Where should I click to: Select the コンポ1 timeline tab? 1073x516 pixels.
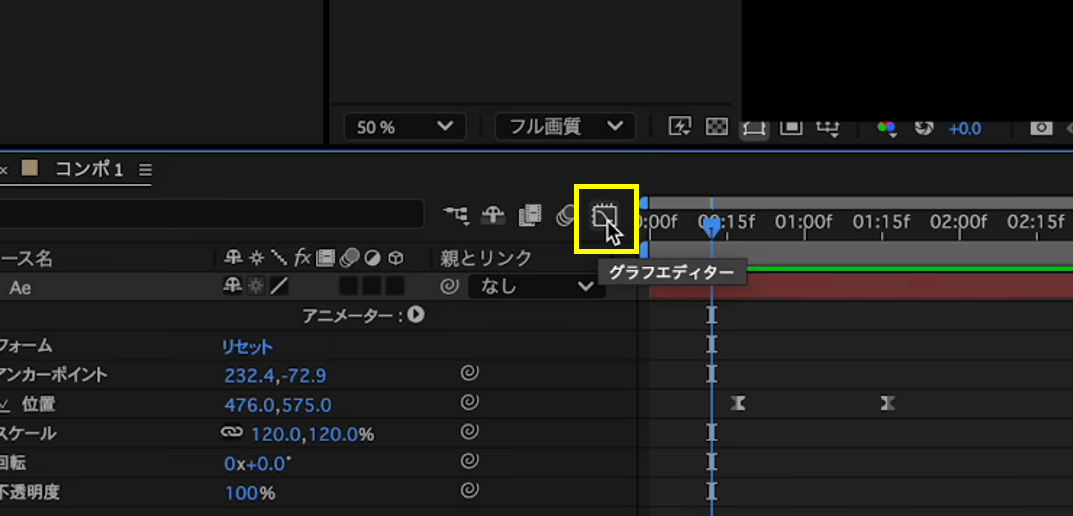tap(89, 169)
